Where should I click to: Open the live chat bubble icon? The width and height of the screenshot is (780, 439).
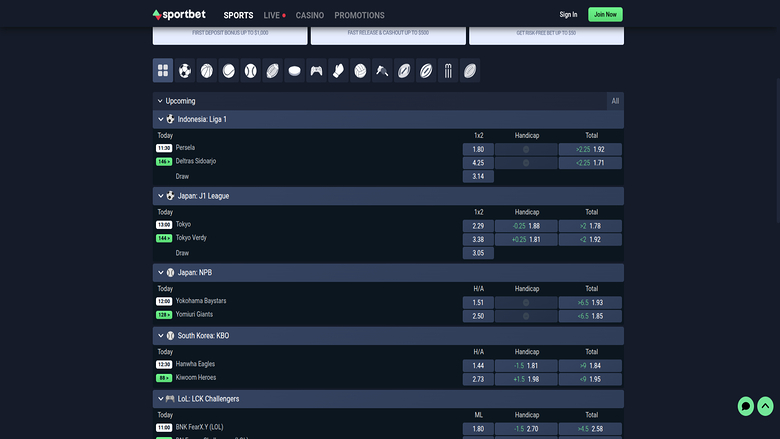pyautogui.click(x=745, y=406)
